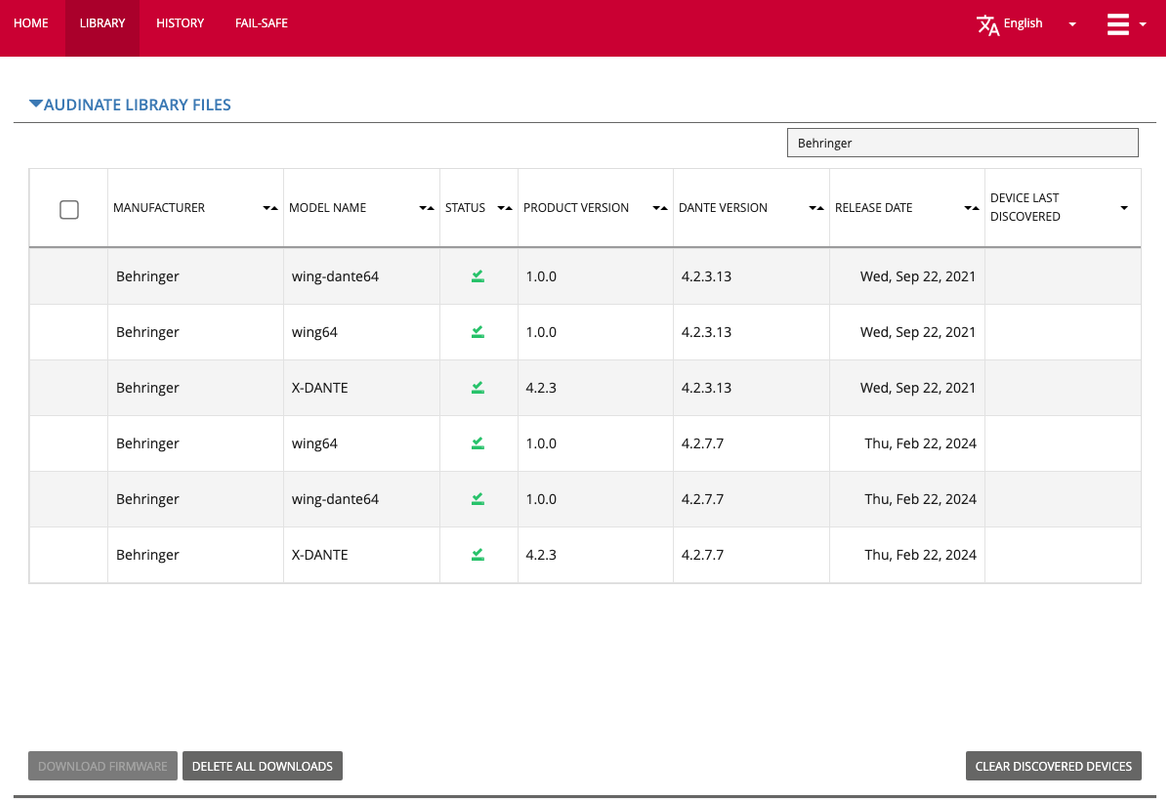1166x800 pixels.
Task: Switch to the Fail-Safe tab
Action: tap(262, 23)
